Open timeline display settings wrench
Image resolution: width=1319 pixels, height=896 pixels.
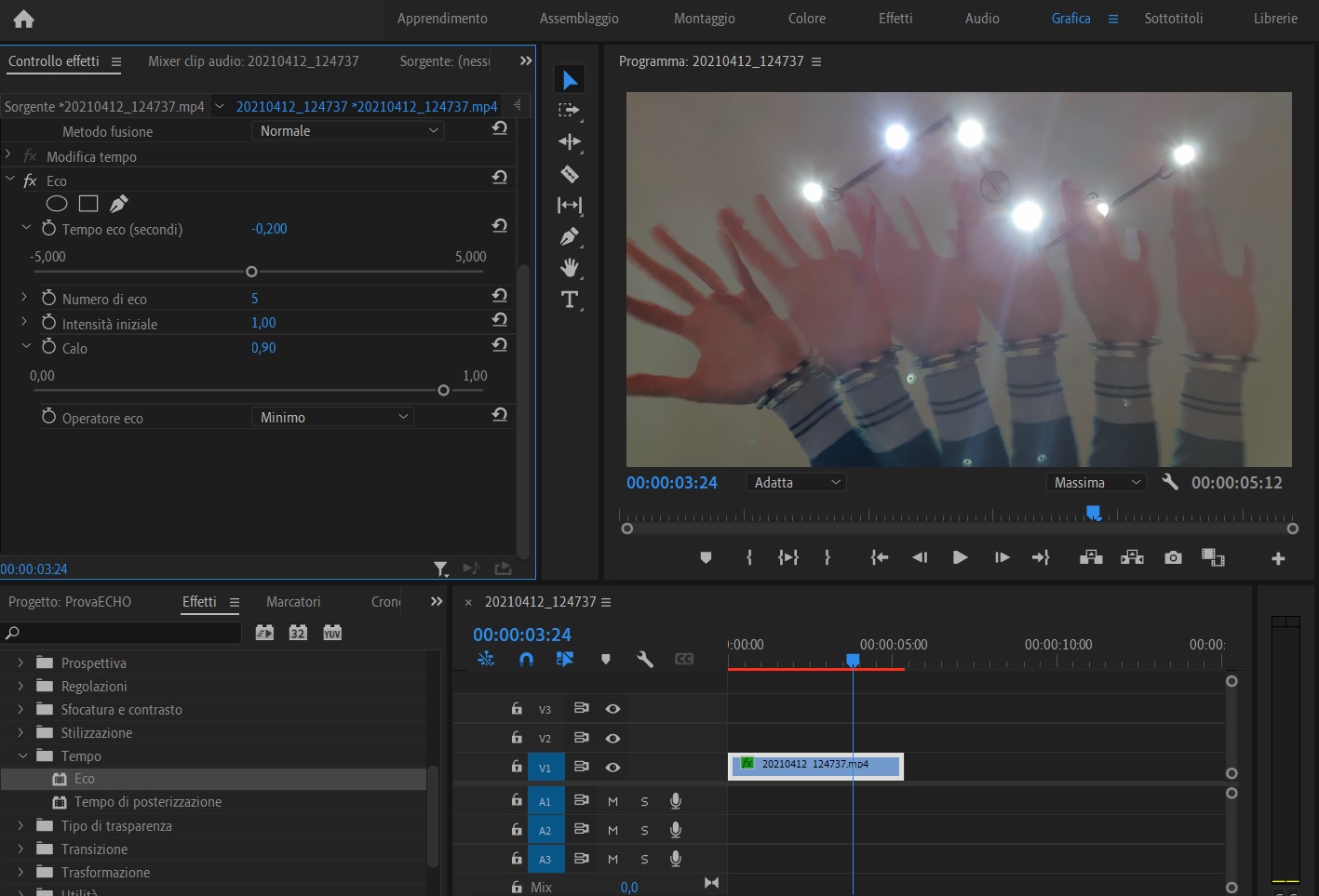pyautogui.click(x=644, y=659)
